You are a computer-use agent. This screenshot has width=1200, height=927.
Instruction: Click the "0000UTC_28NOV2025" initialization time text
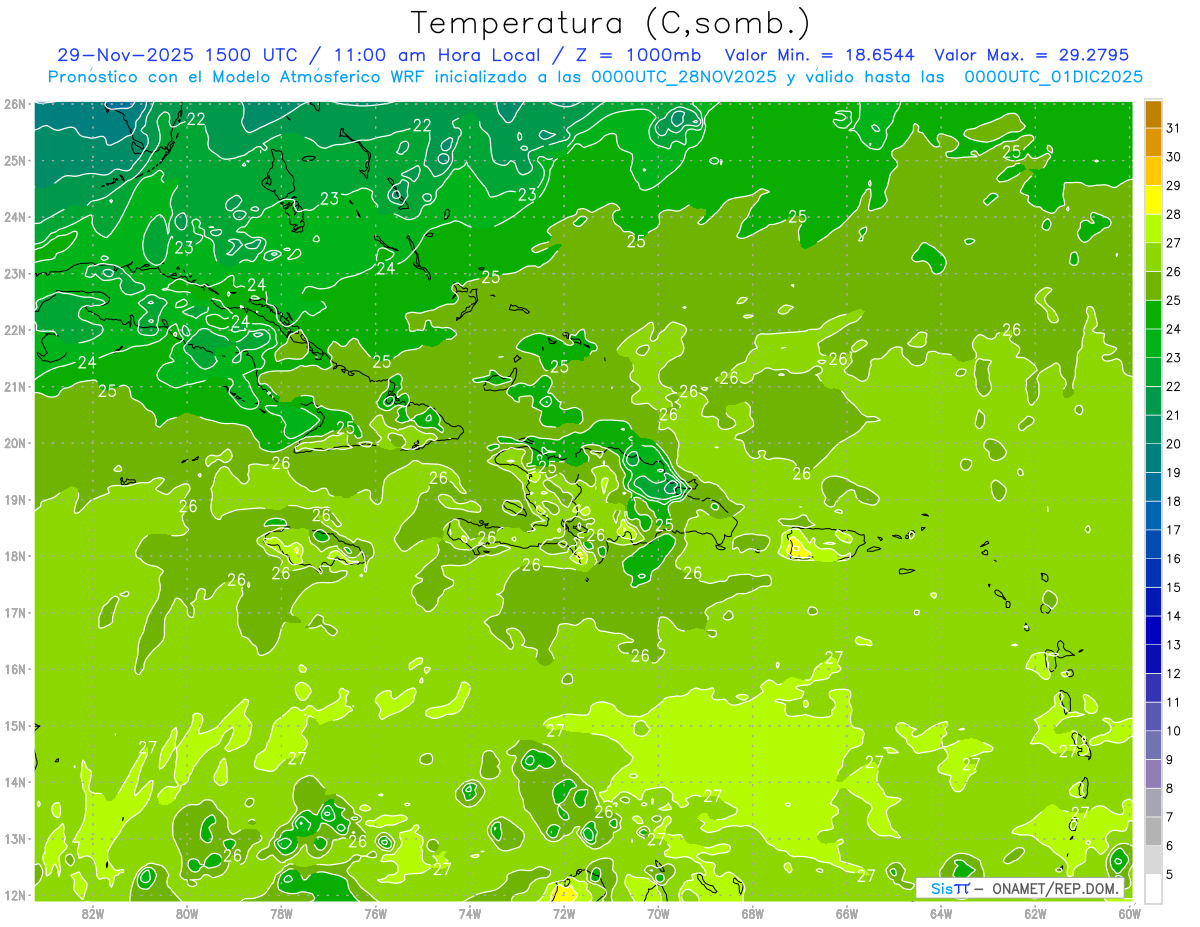pyautogui.click(x=683, y=77)
